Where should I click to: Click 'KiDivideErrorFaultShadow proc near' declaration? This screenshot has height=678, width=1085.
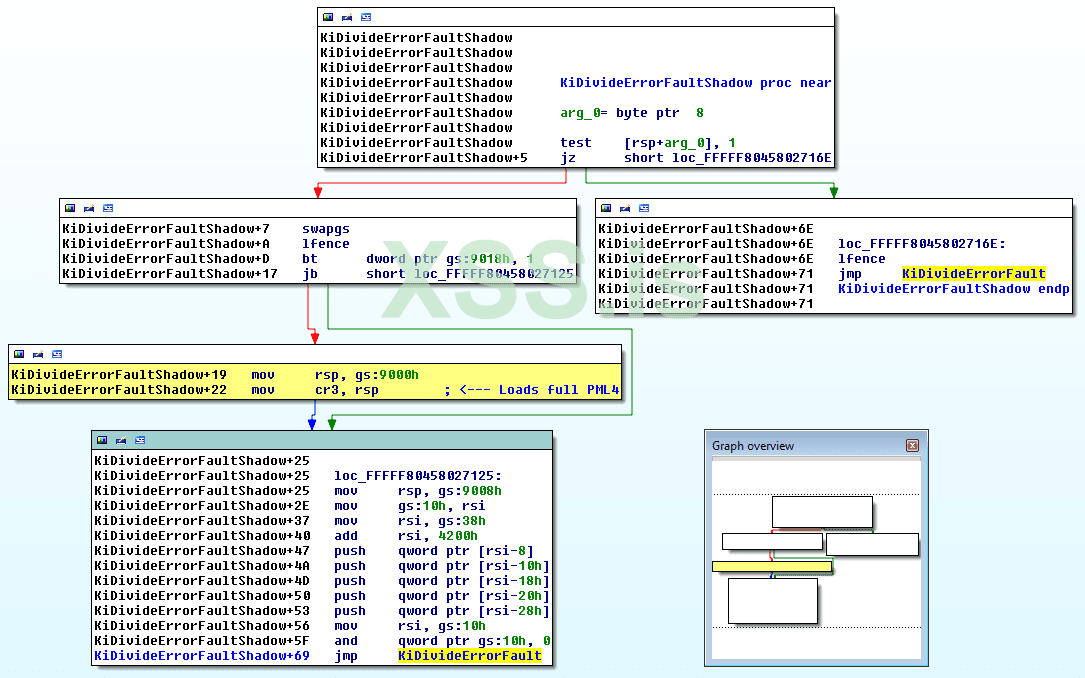[695, 83]
